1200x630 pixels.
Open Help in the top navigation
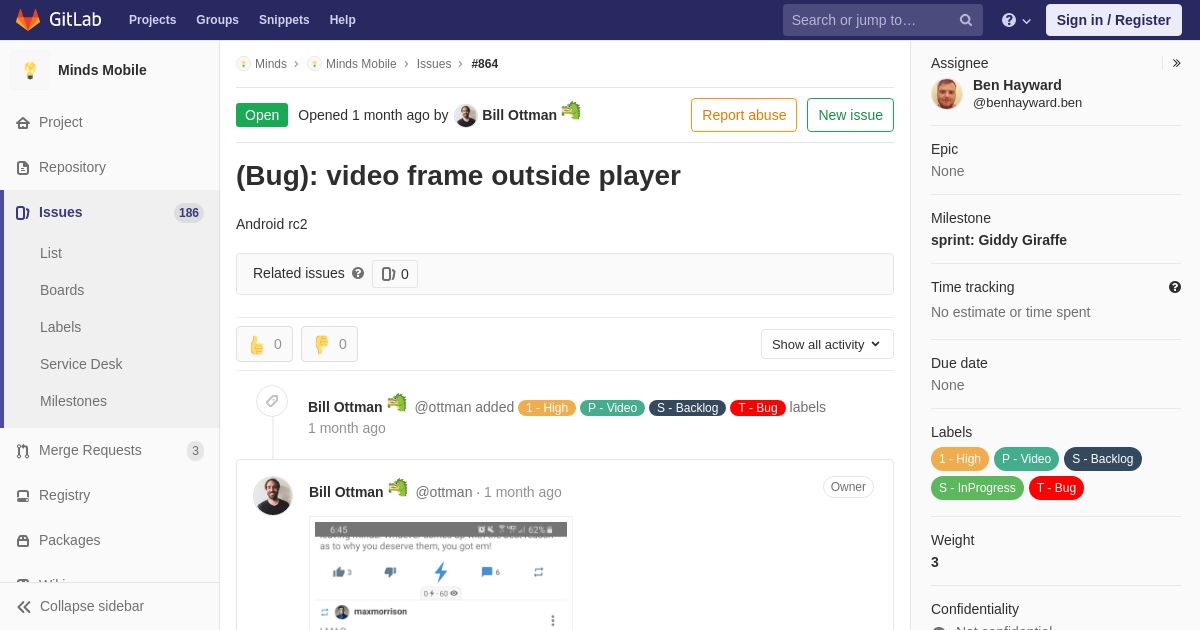[x=343, y=20]
